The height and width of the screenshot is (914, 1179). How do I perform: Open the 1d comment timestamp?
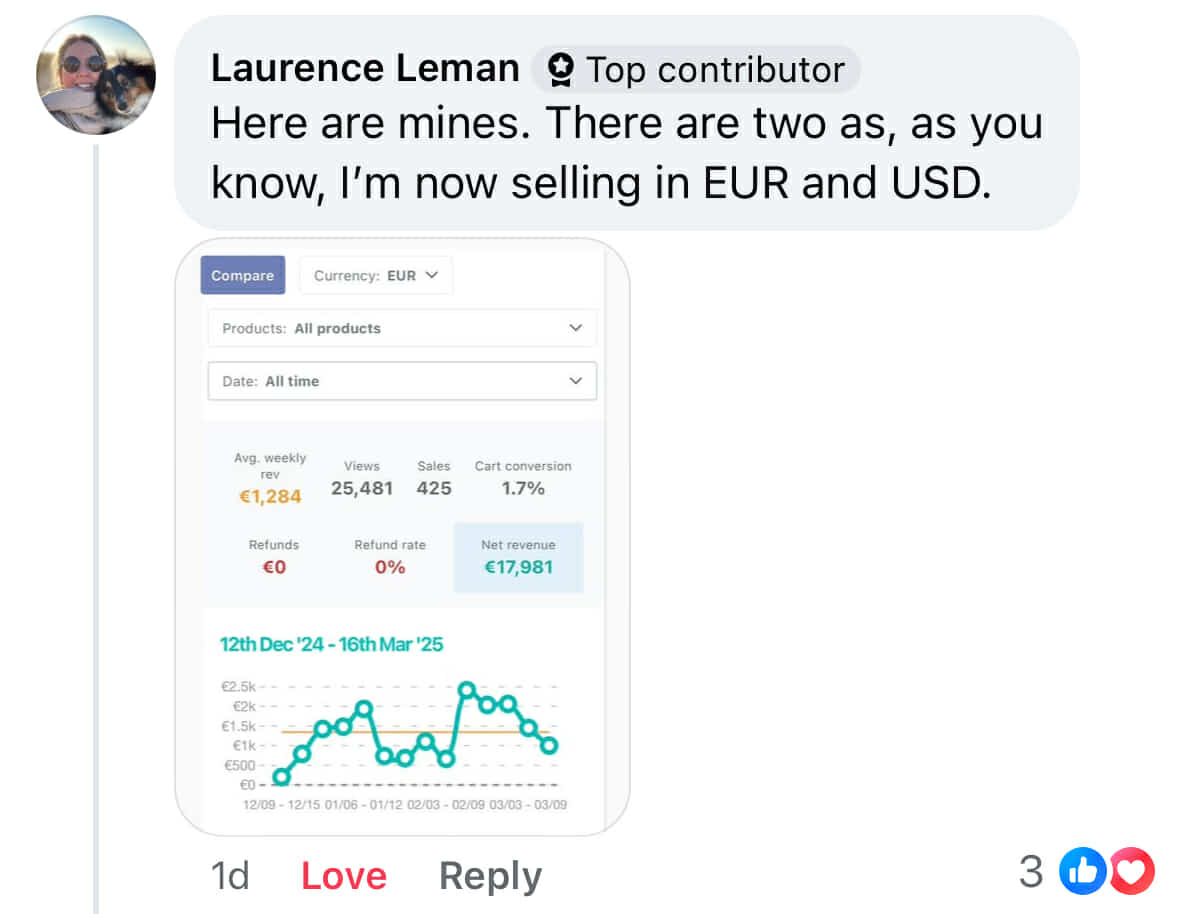[x=229, y=876]
